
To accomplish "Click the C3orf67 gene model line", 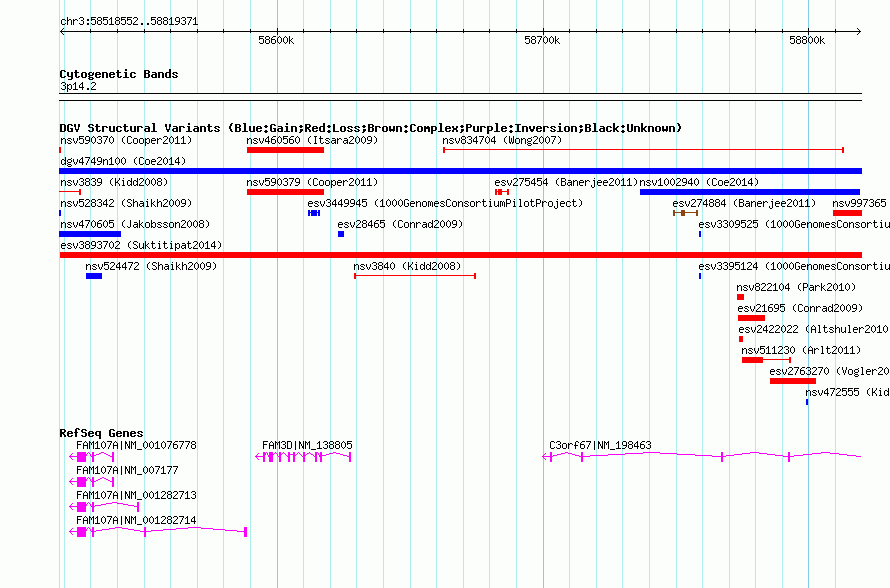I will (702, 456).
